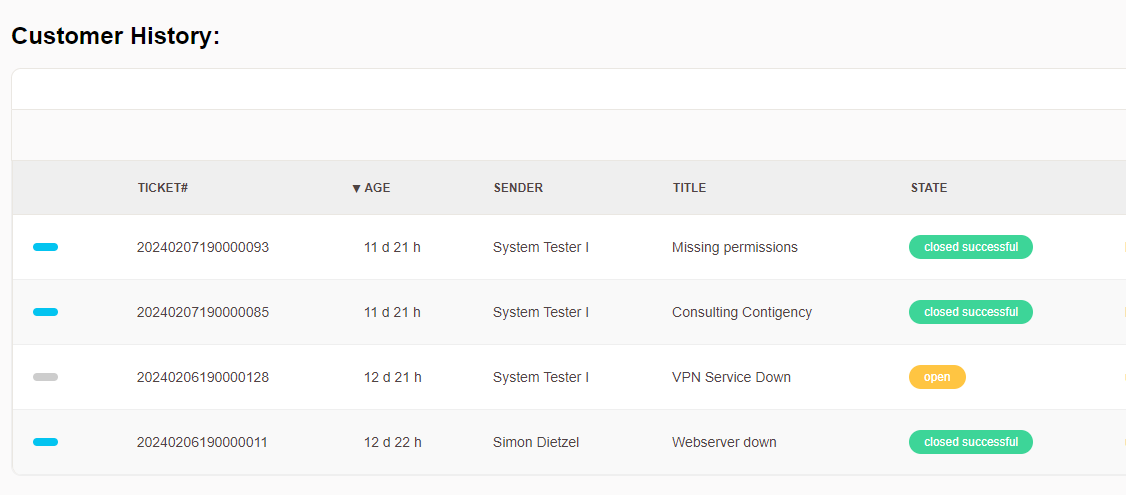Click the 12 d 21 h age cell
Screen dimensions: 1126x495
[x=392, y=377]
